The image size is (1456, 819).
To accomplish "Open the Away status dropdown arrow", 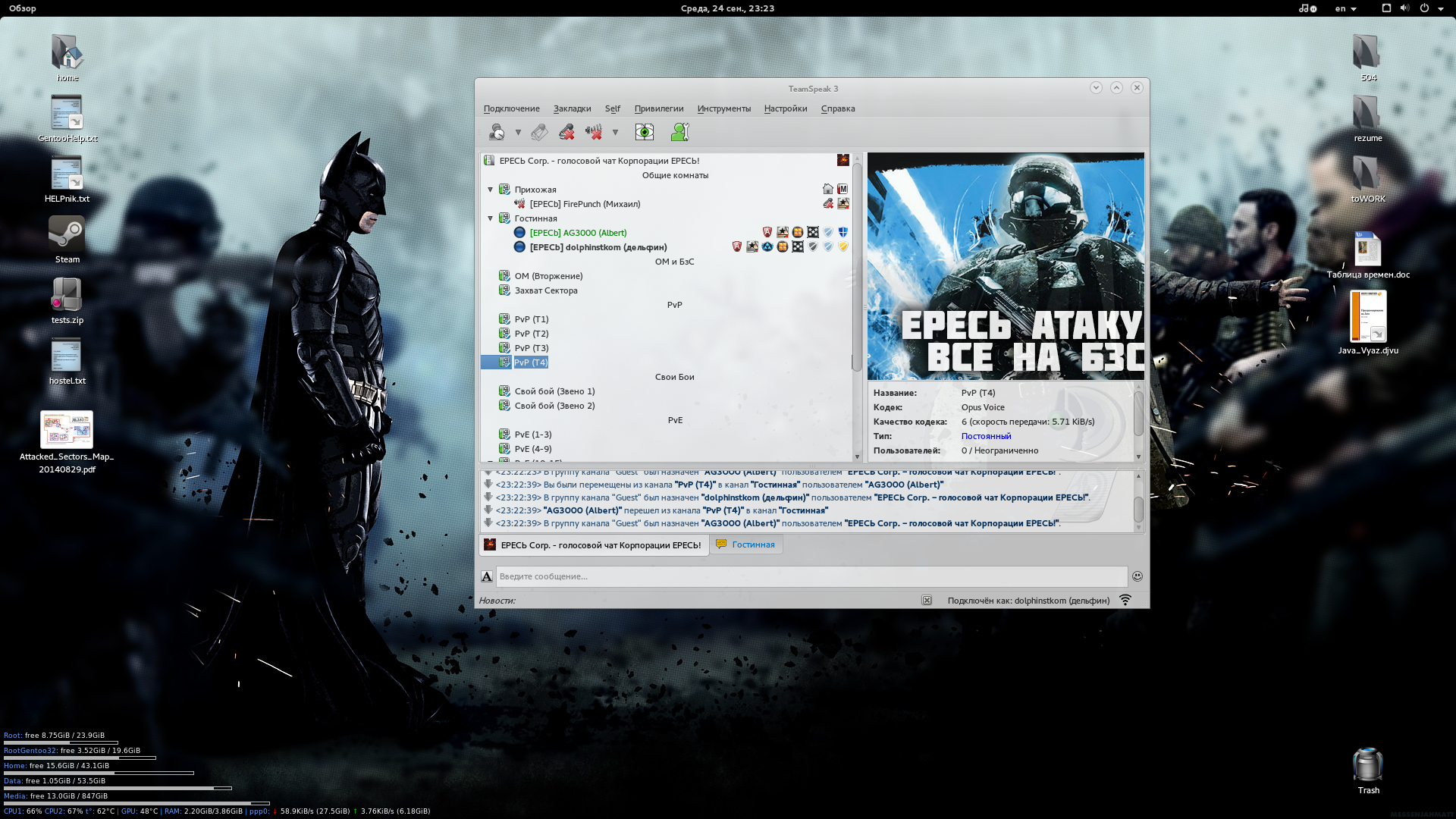I will [x=518, y=132].
